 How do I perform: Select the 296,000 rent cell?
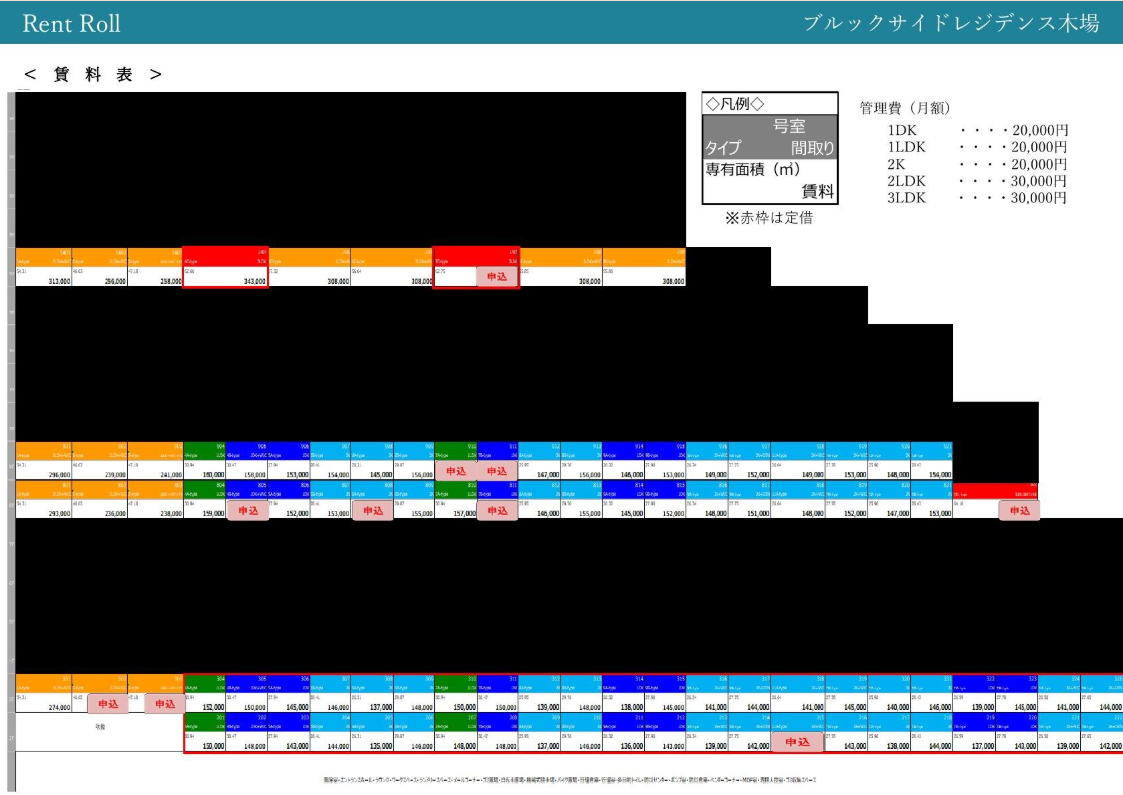point(55,475)
